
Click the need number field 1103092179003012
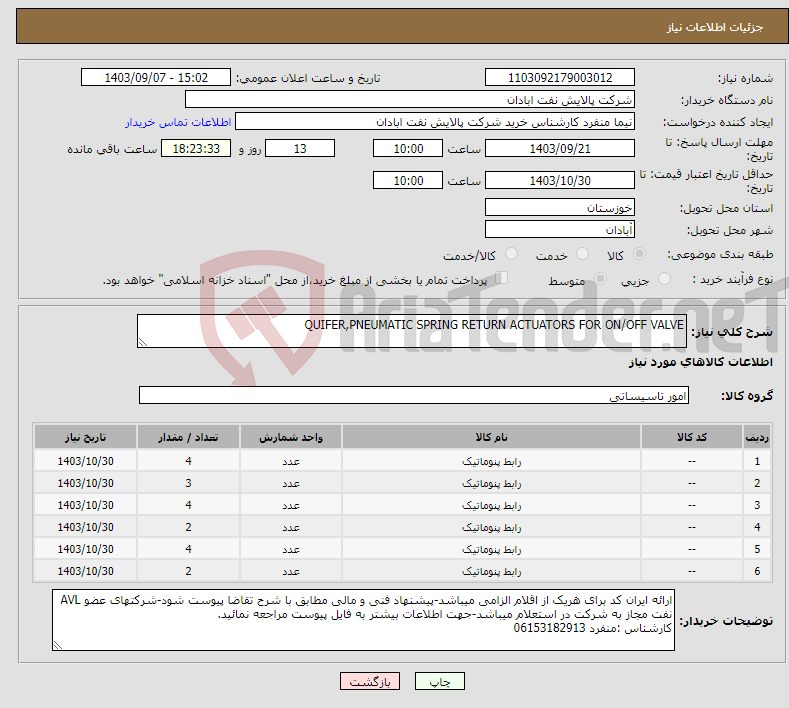click(560, 77)
